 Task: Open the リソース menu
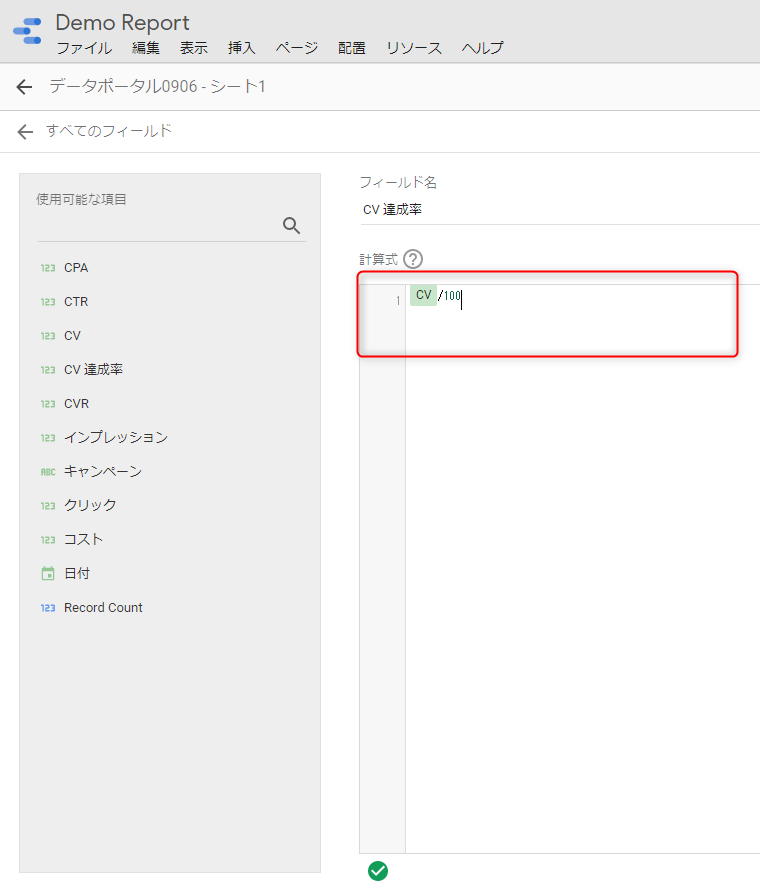414,48
